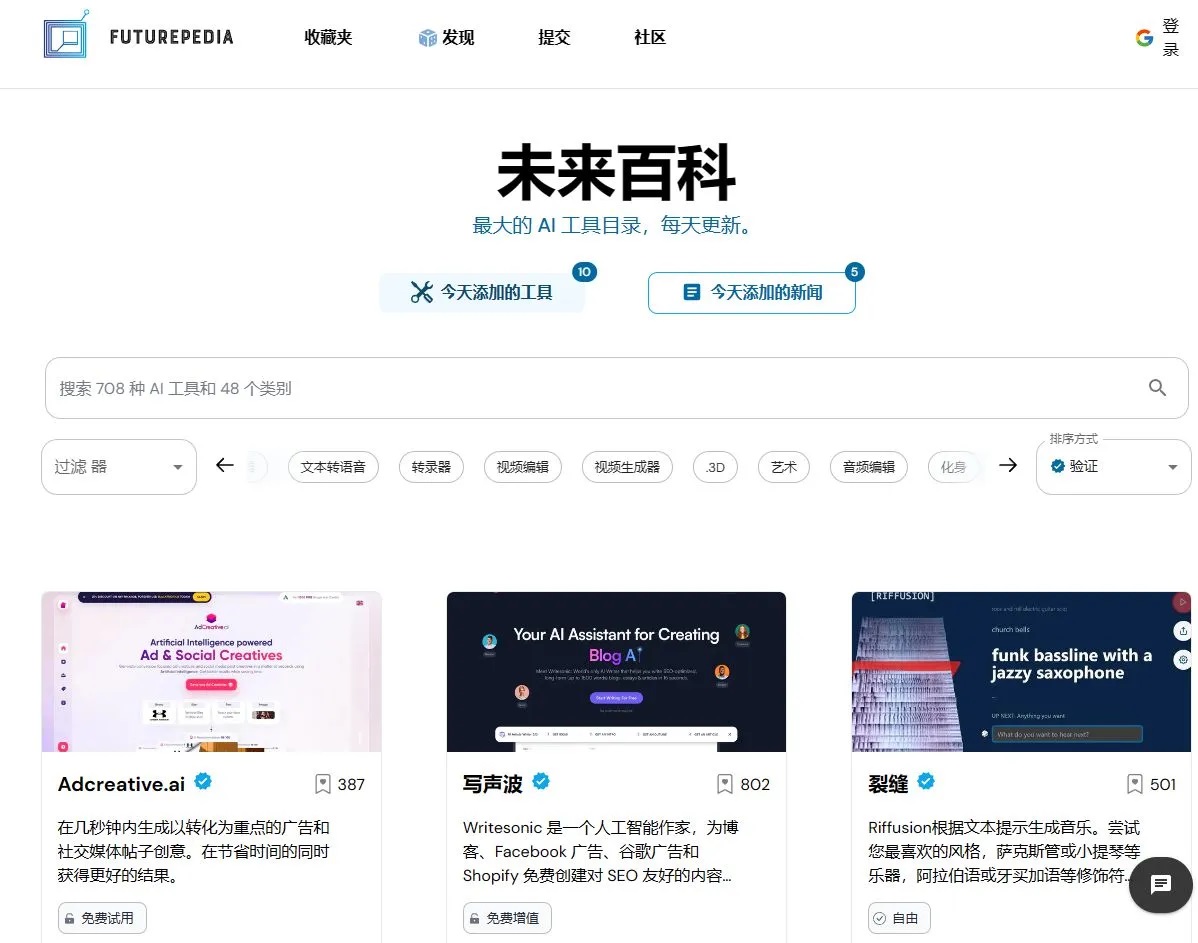Open the Riffusion preview thumbnail
This screenshot has height=943, width=1198.
tap(1021, 672)
